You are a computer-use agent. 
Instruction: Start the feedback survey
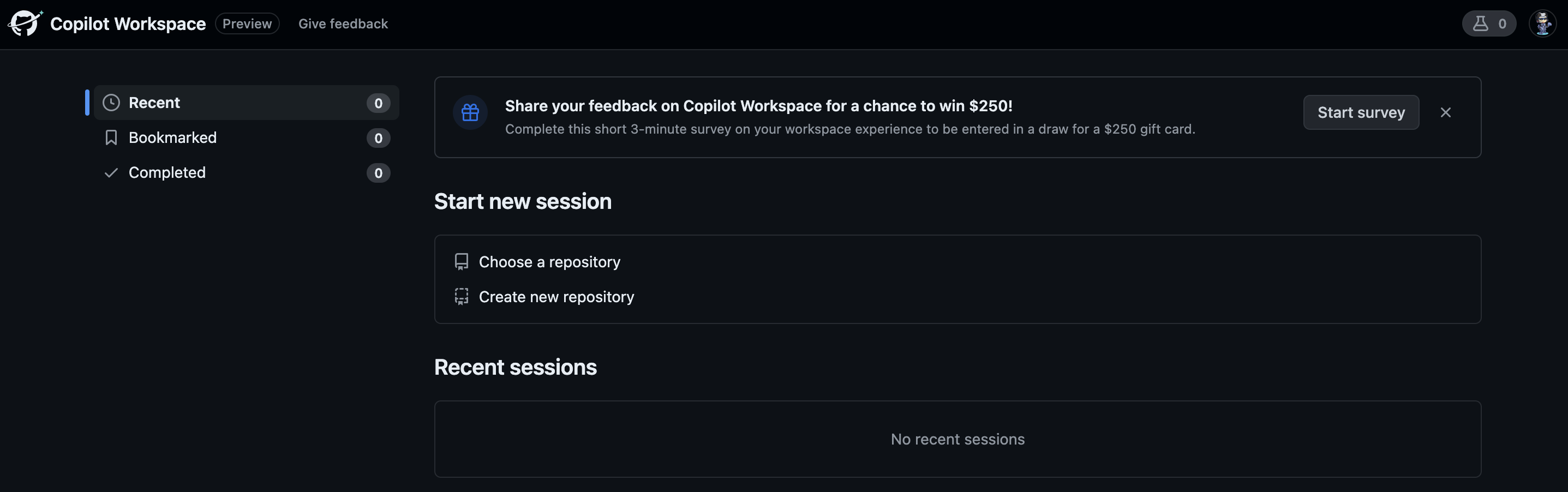(x=1361, y=113)
